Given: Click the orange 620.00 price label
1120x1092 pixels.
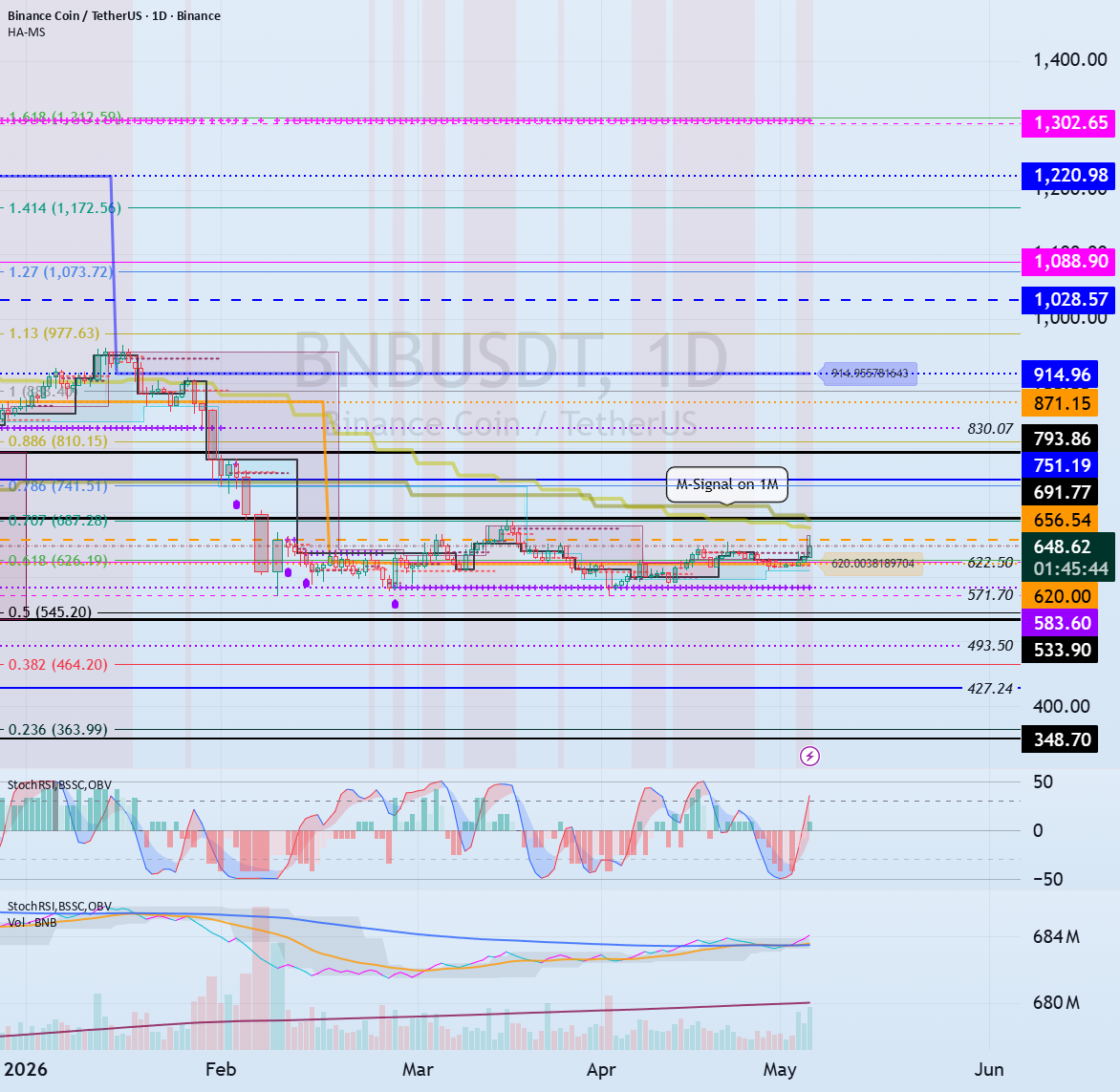Looking at the screenshot, I should [1061, 595].
